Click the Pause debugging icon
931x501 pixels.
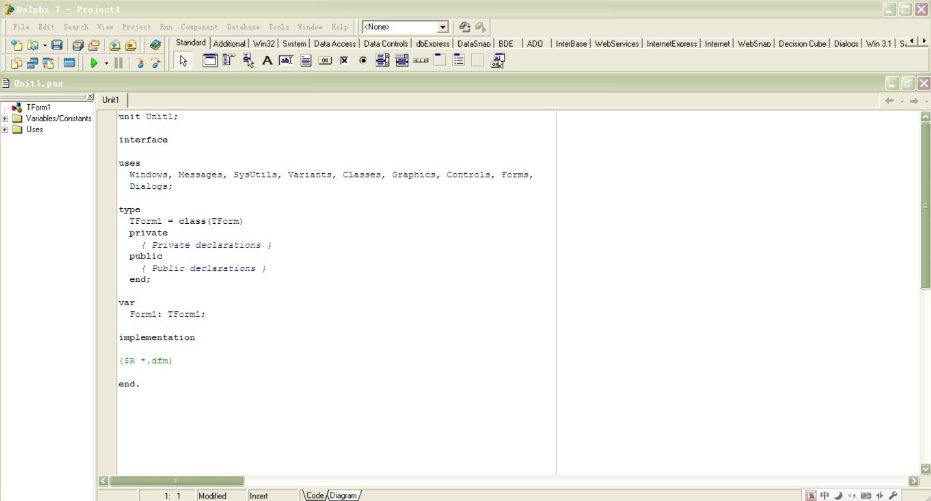[118, 63]
